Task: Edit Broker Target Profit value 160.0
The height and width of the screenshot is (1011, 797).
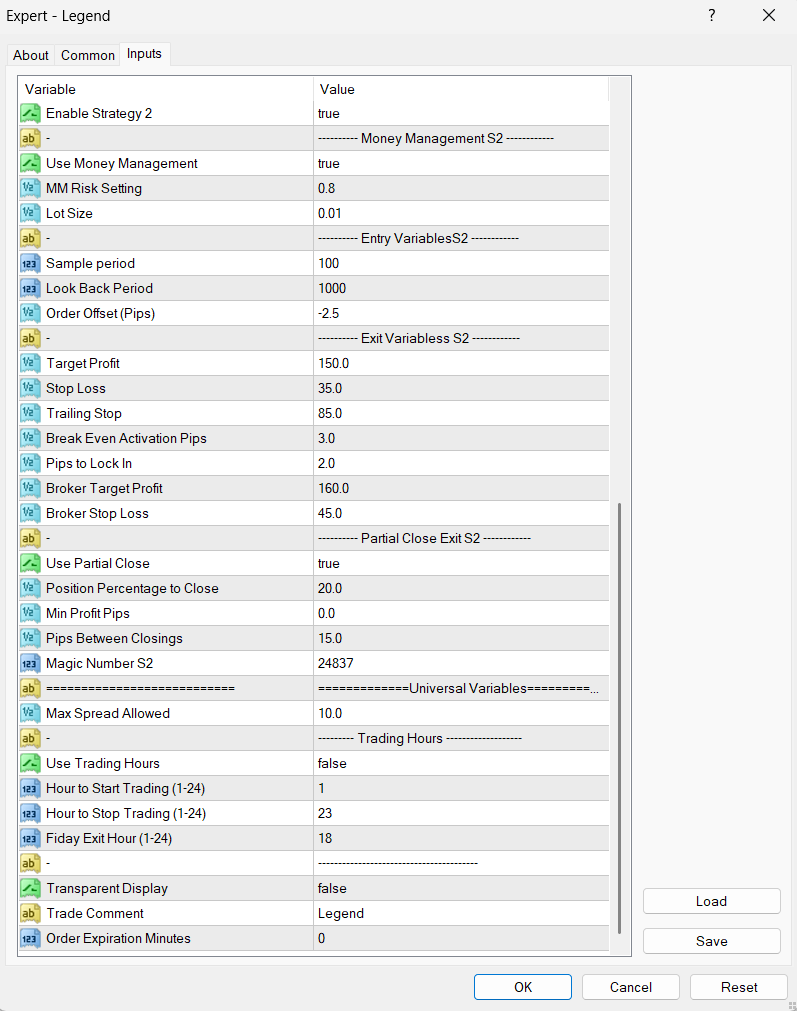Action: (461, 488)
